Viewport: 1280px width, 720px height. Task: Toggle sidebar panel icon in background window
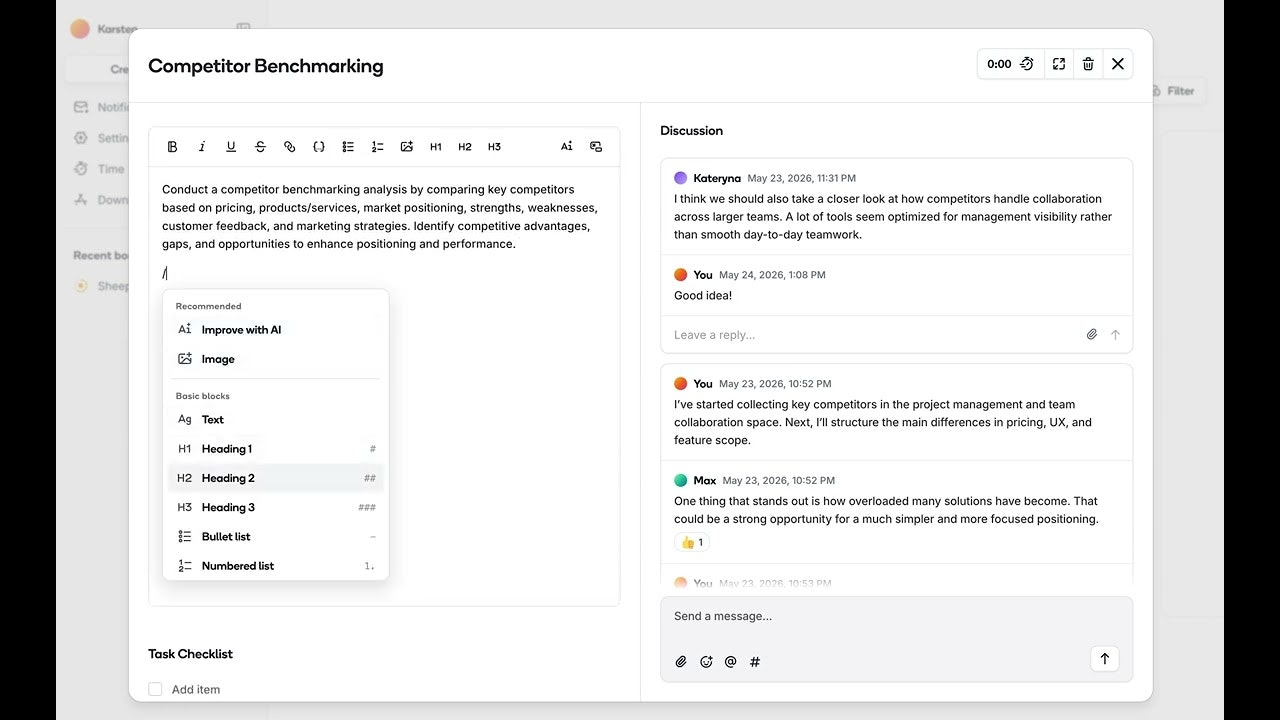[x=243, y=29]
